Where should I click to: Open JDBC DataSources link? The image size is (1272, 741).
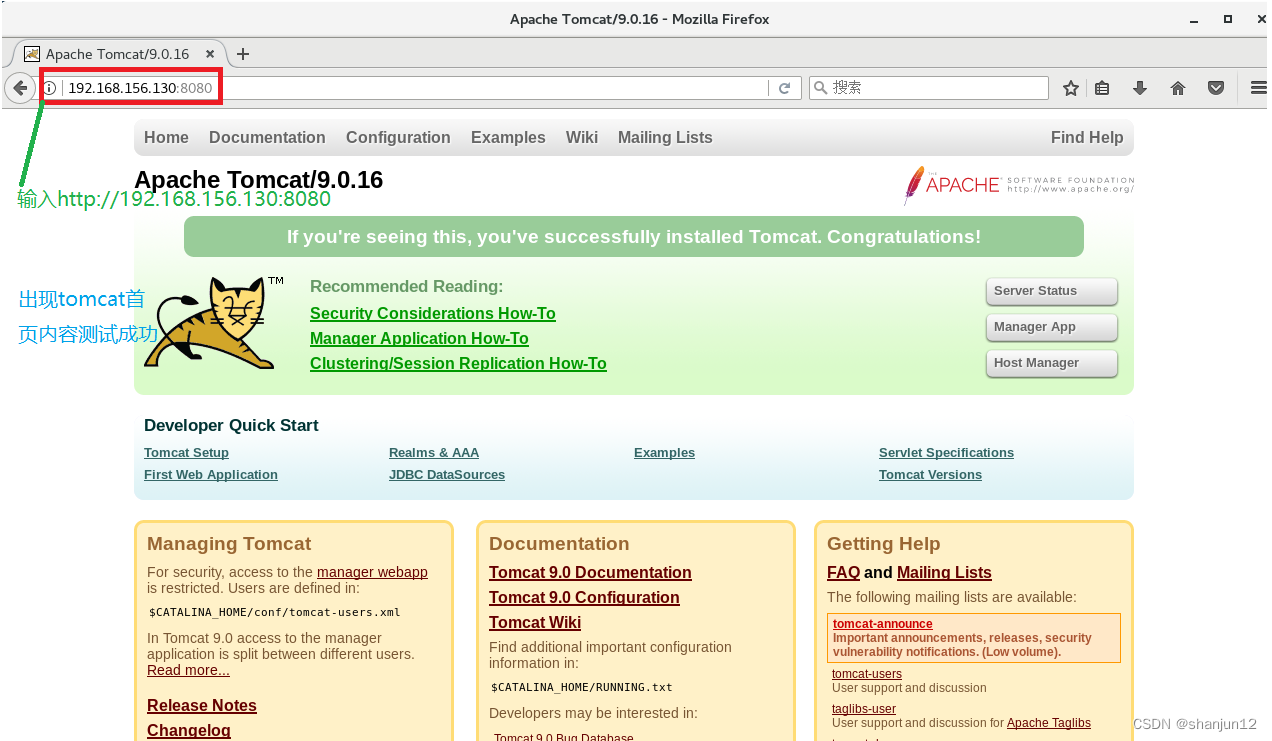447,475
